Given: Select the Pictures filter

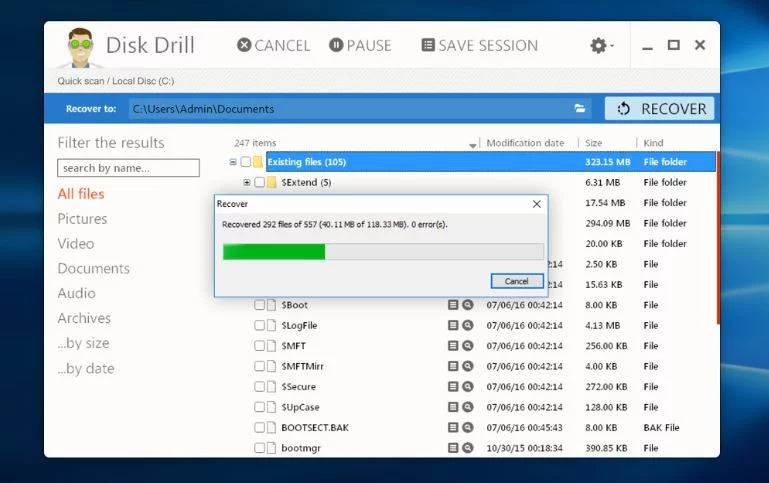Looking at the screenshot, I should point(82,219).
